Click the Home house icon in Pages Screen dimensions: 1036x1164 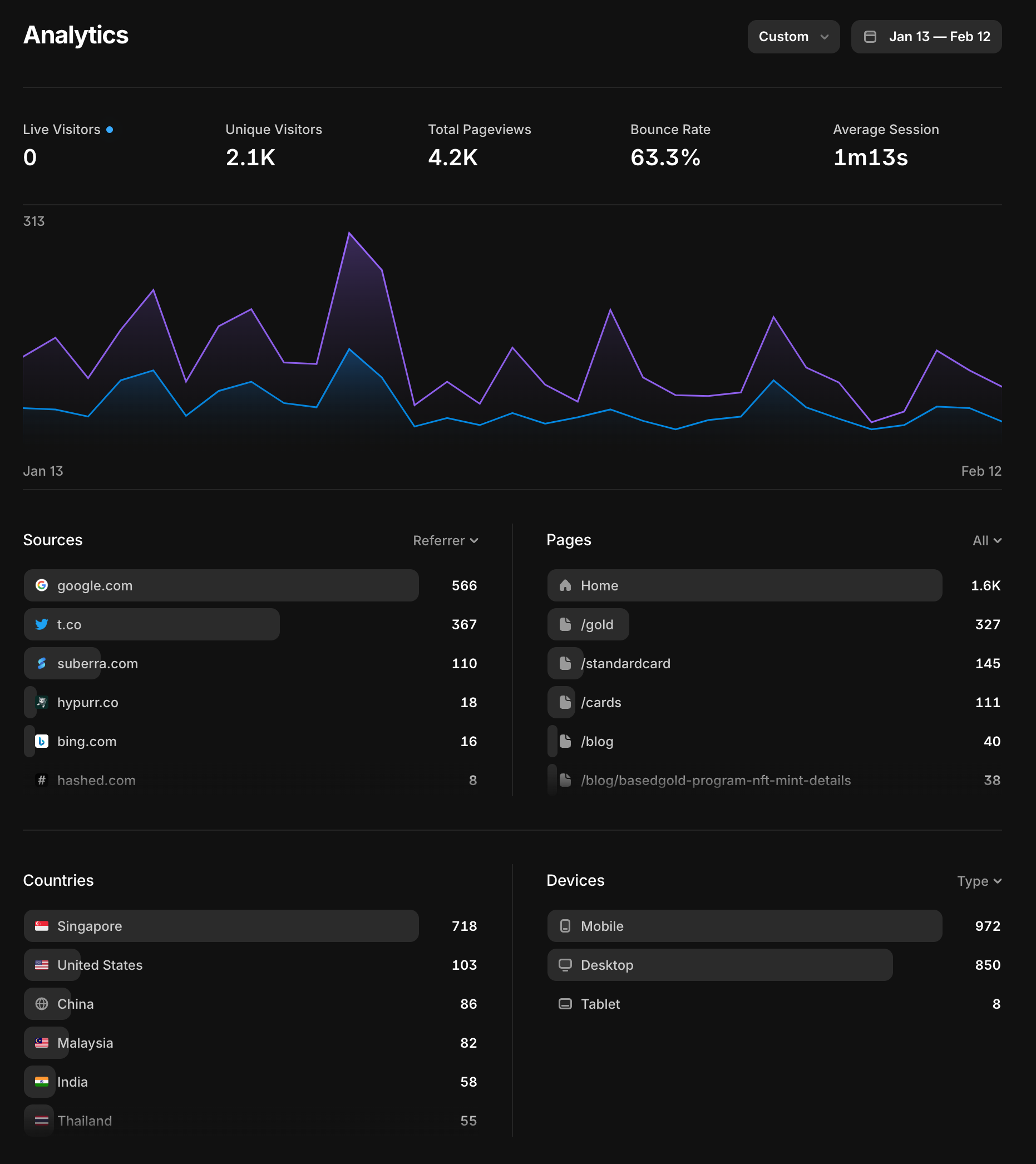pos(565,585)
